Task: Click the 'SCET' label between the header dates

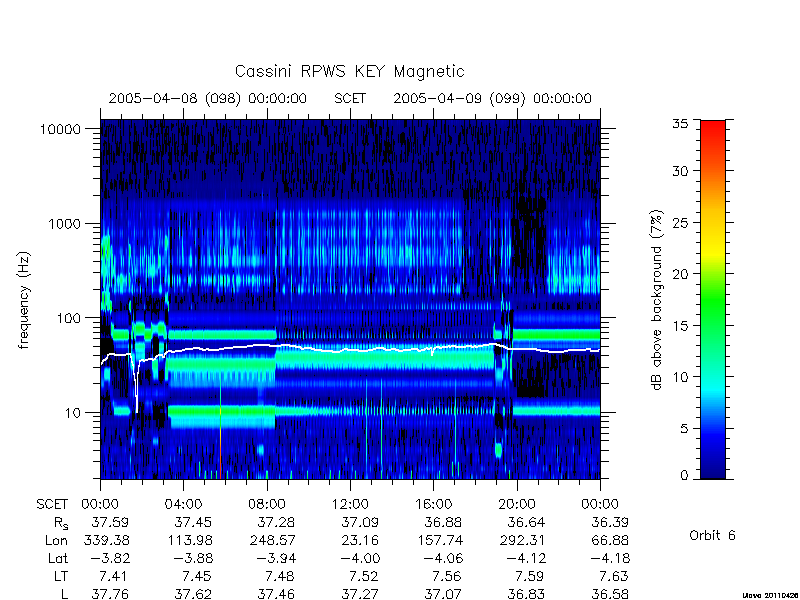Action: 350,98
